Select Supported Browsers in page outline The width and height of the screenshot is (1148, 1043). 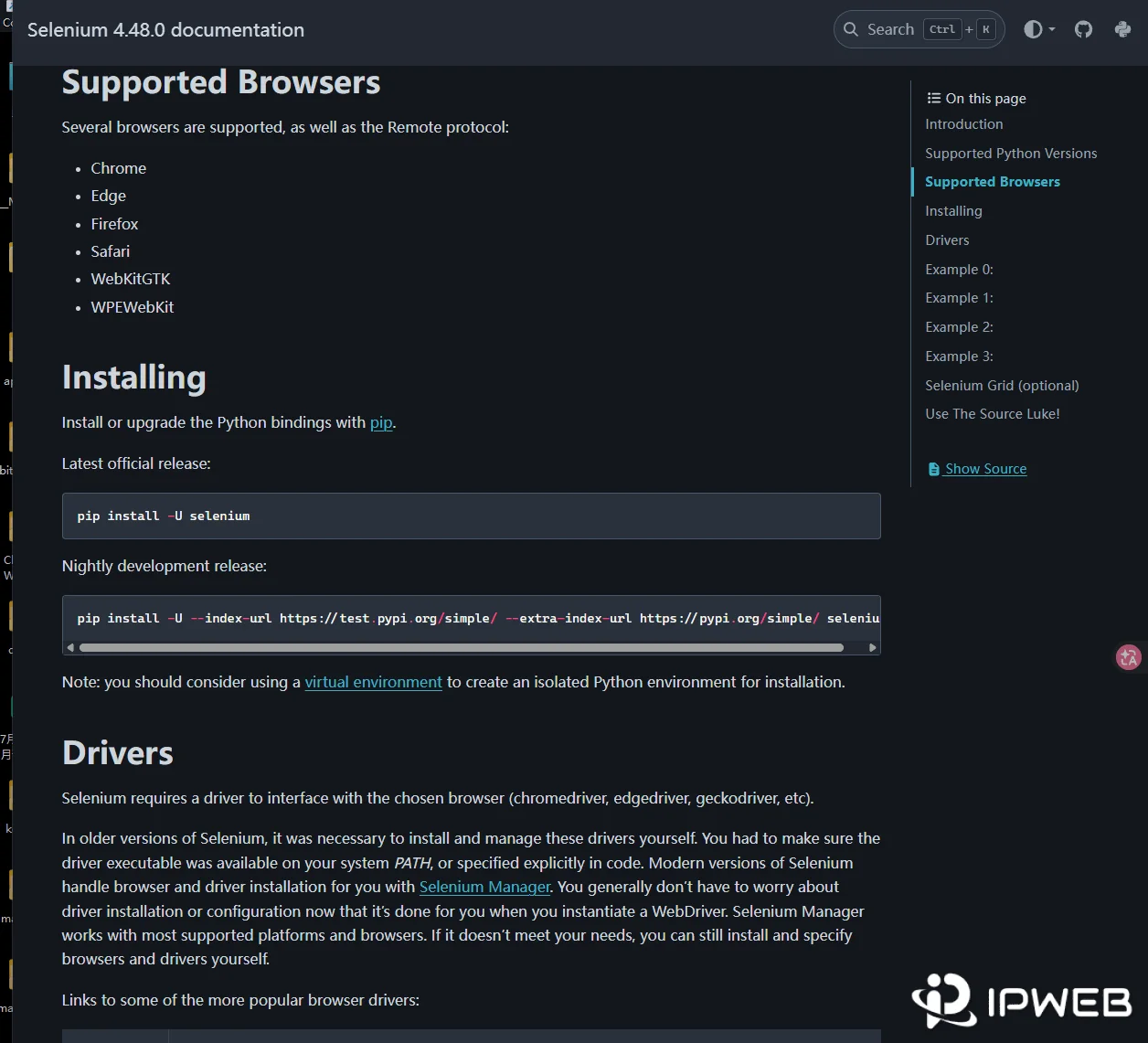point(993,182)
